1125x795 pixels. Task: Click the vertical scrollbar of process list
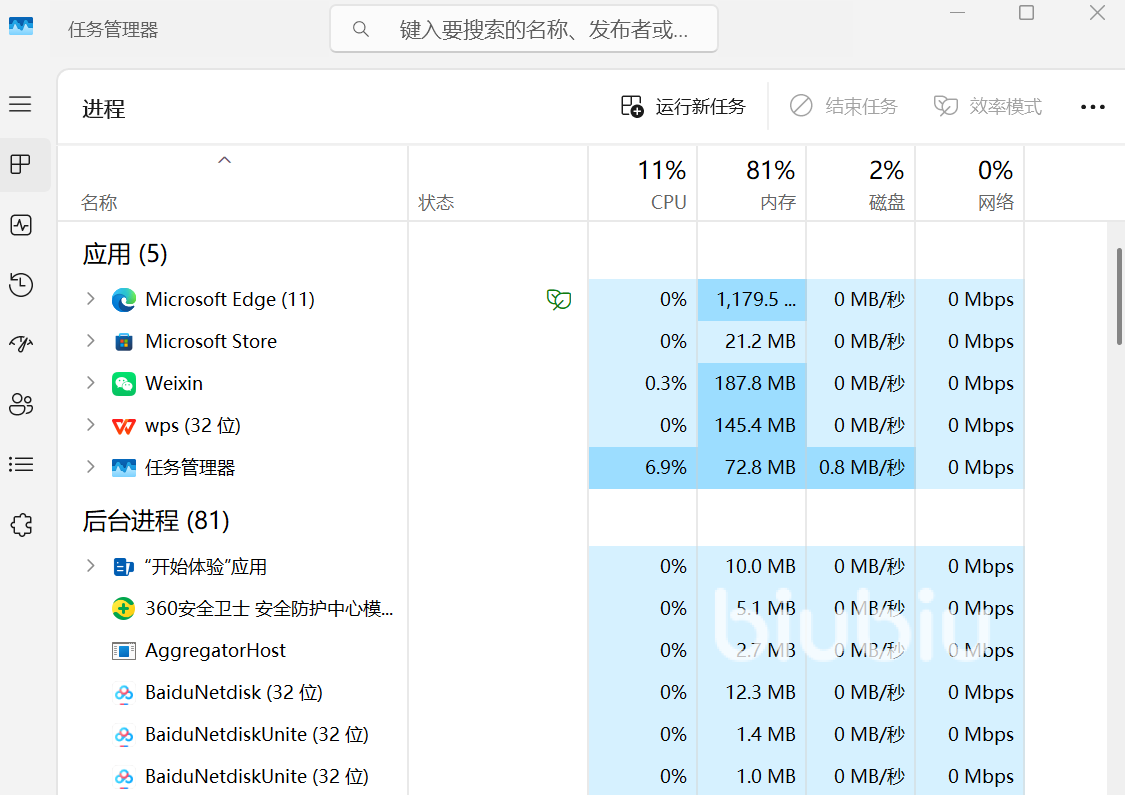(x=1119, y=296)
